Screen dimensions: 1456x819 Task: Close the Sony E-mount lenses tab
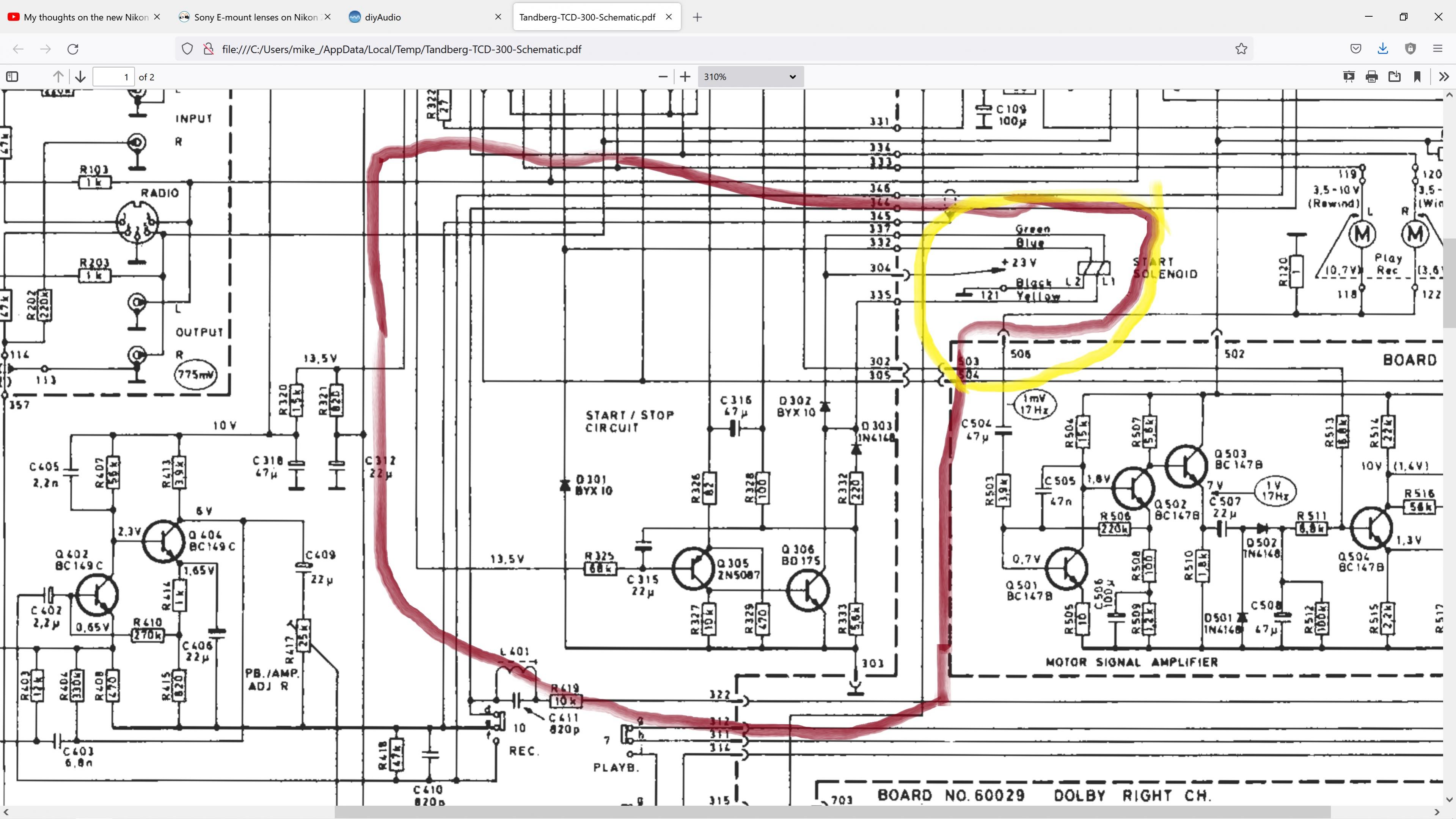[328, 17]
